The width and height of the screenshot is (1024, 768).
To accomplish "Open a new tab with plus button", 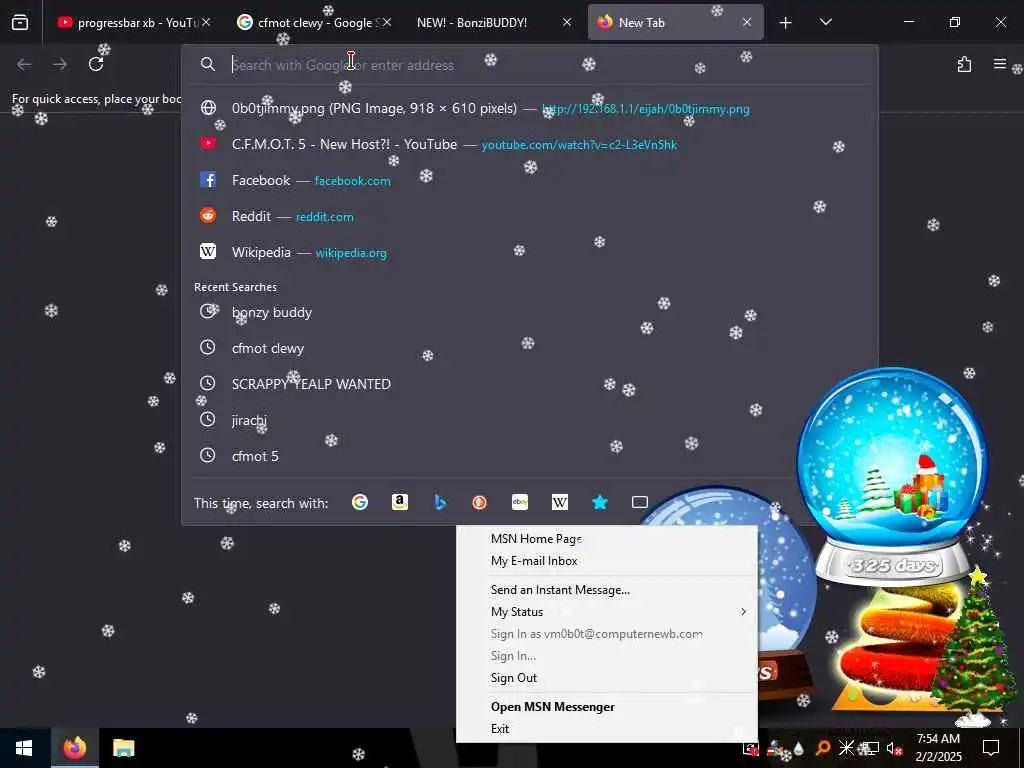I will click(x=786, y=23).
